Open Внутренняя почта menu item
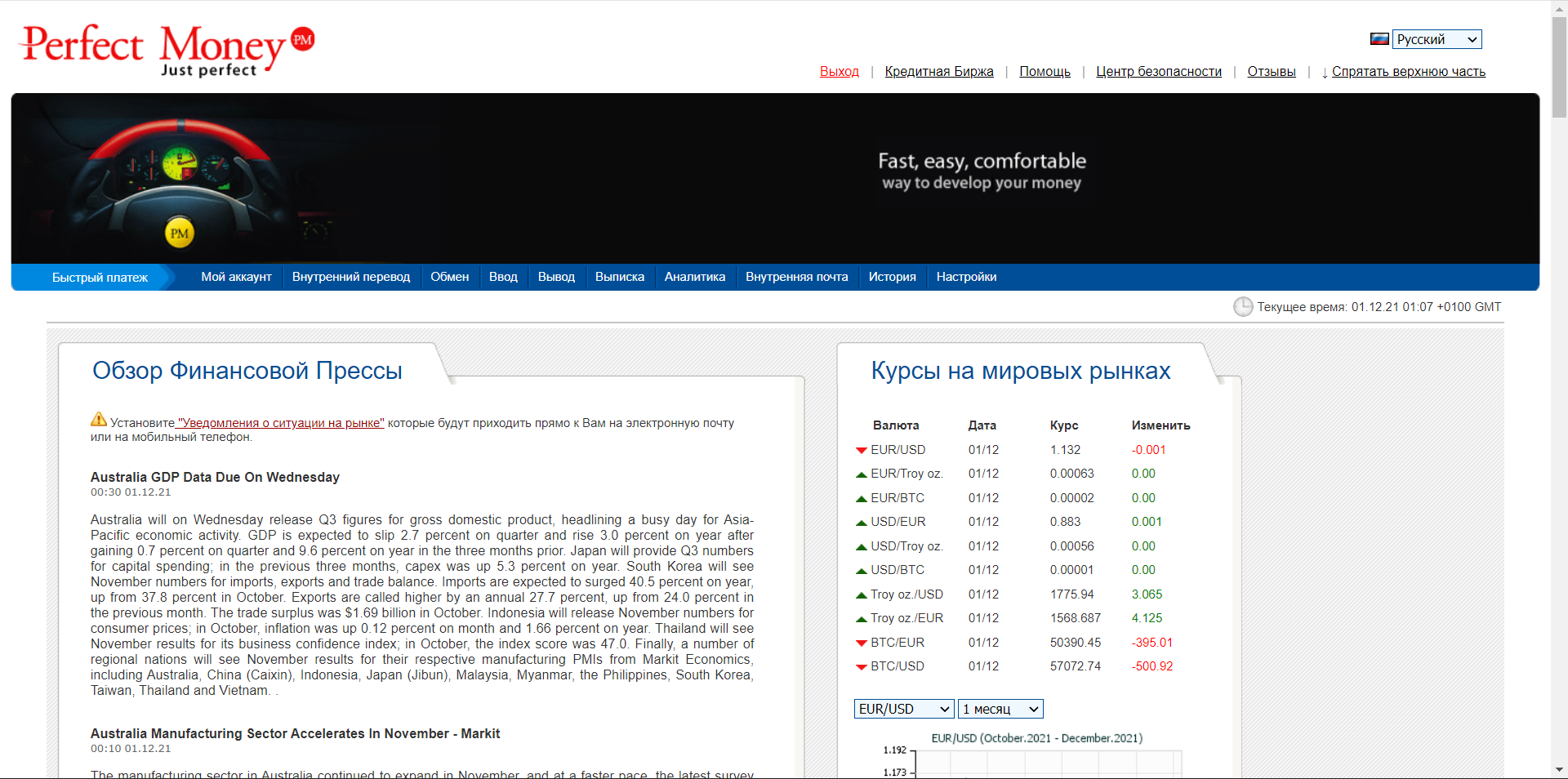This screenshot has width=1568, height=779. pyautogui.click(x=797, y=277)
